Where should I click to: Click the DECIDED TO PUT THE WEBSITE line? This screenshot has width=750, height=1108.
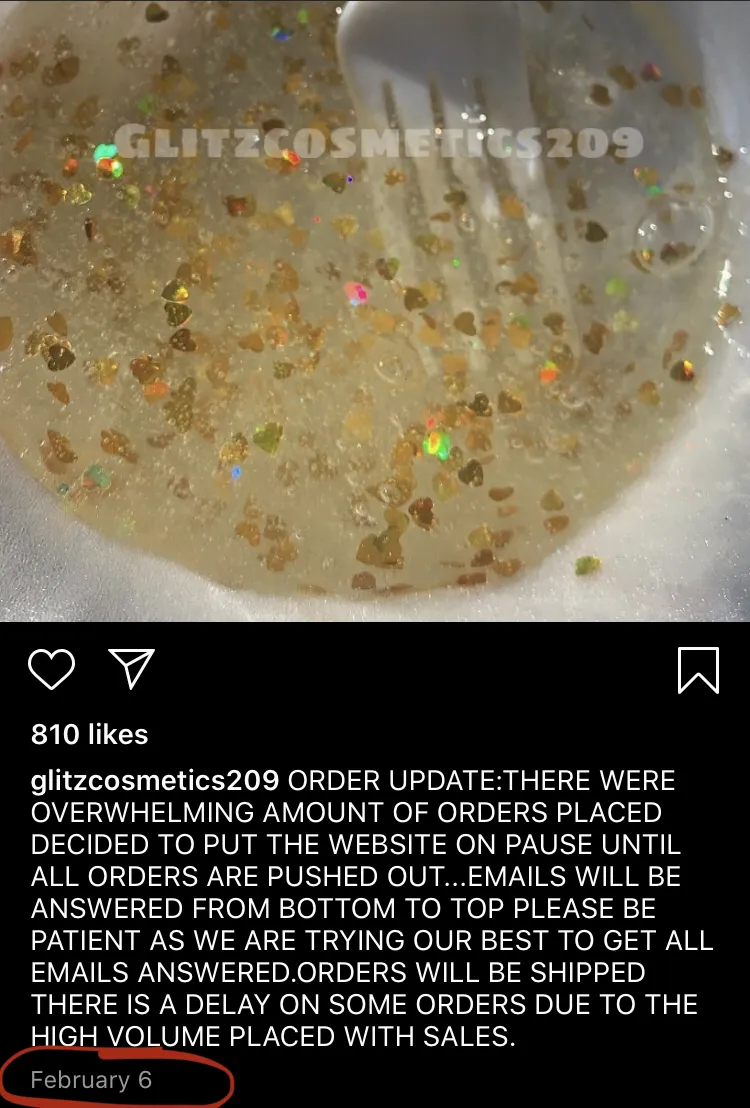point(356,844)
